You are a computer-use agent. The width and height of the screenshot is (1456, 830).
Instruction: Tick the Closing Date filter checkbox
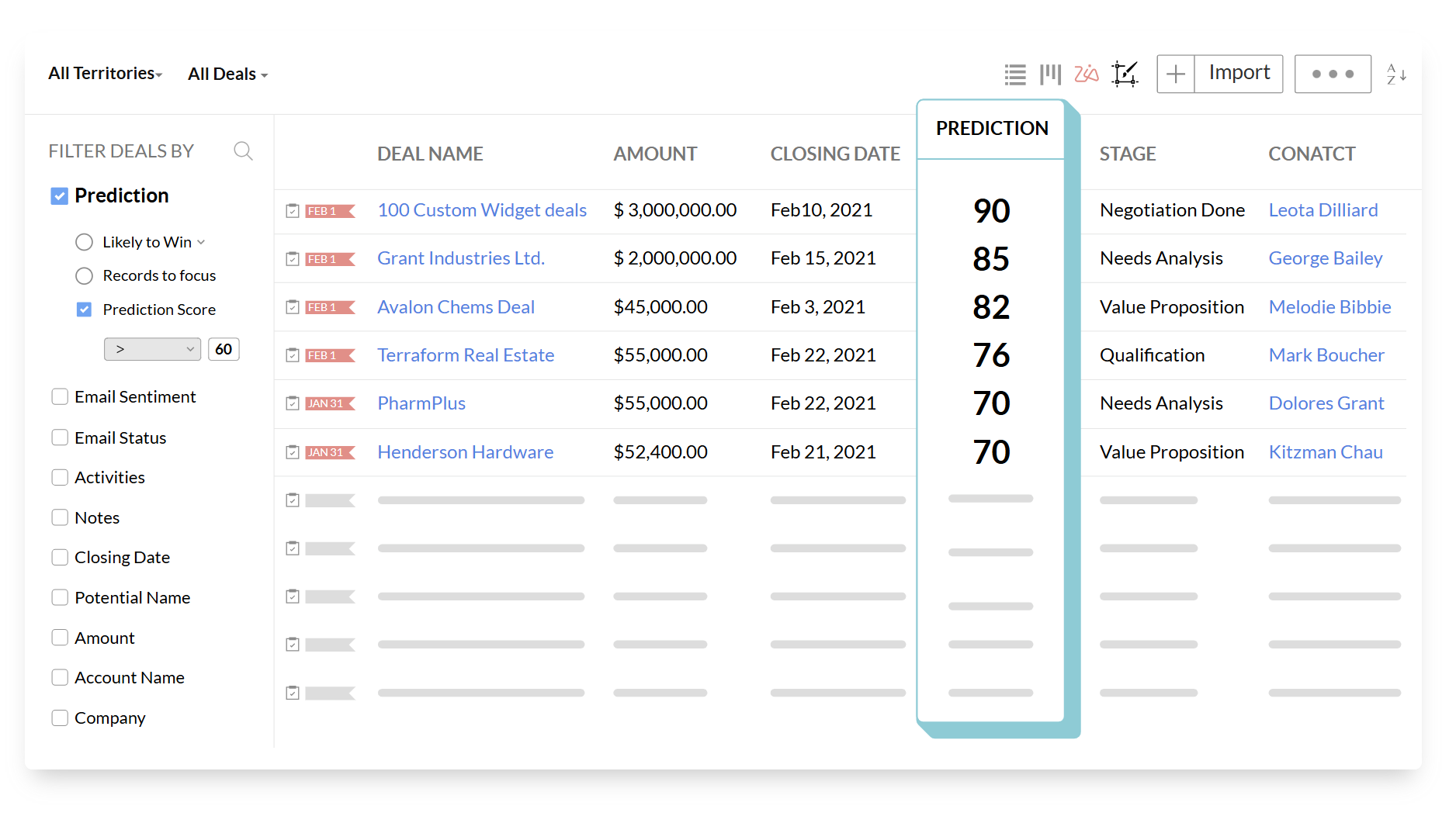click(60, 557)
